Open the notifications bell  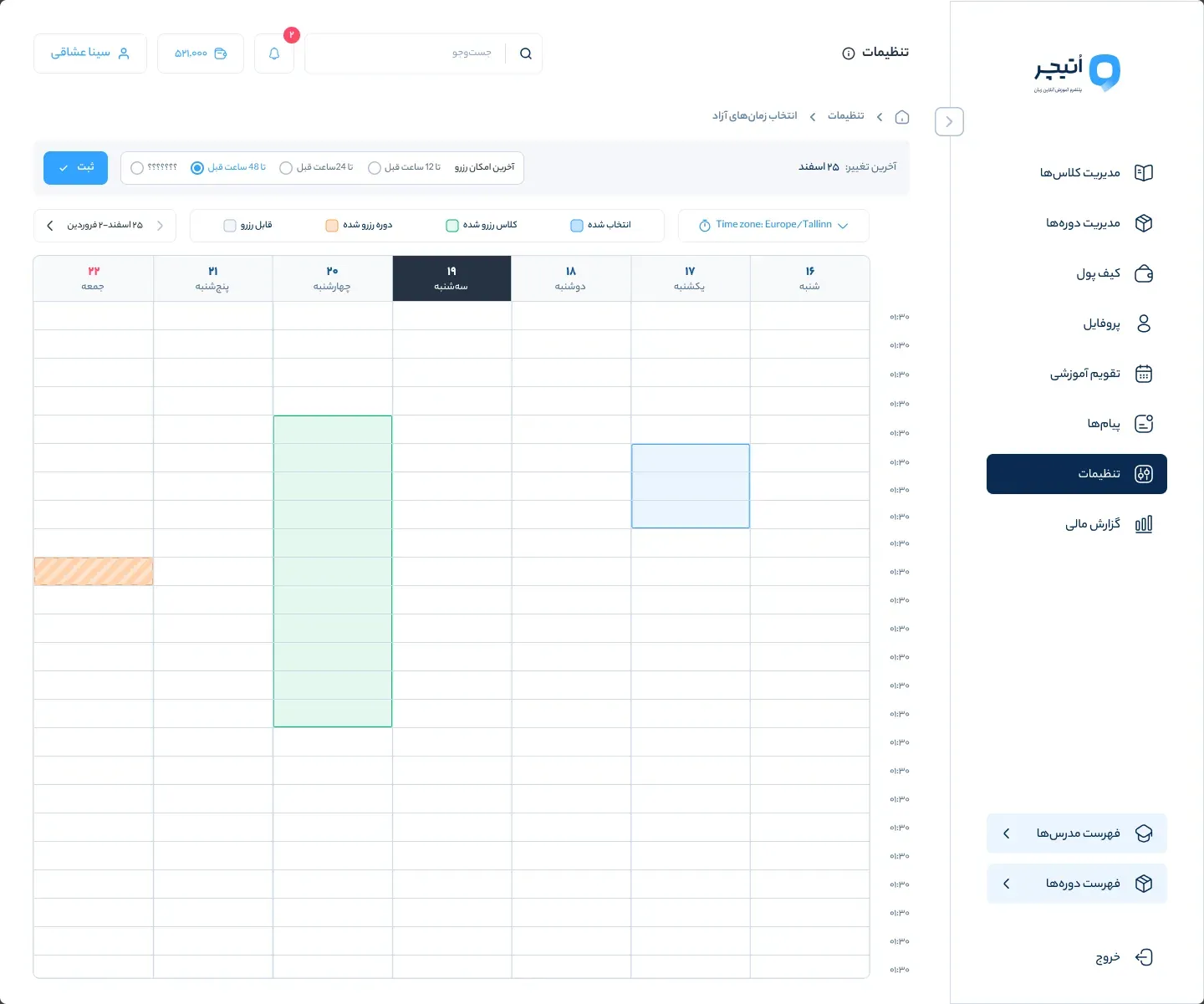click(274, 54)
